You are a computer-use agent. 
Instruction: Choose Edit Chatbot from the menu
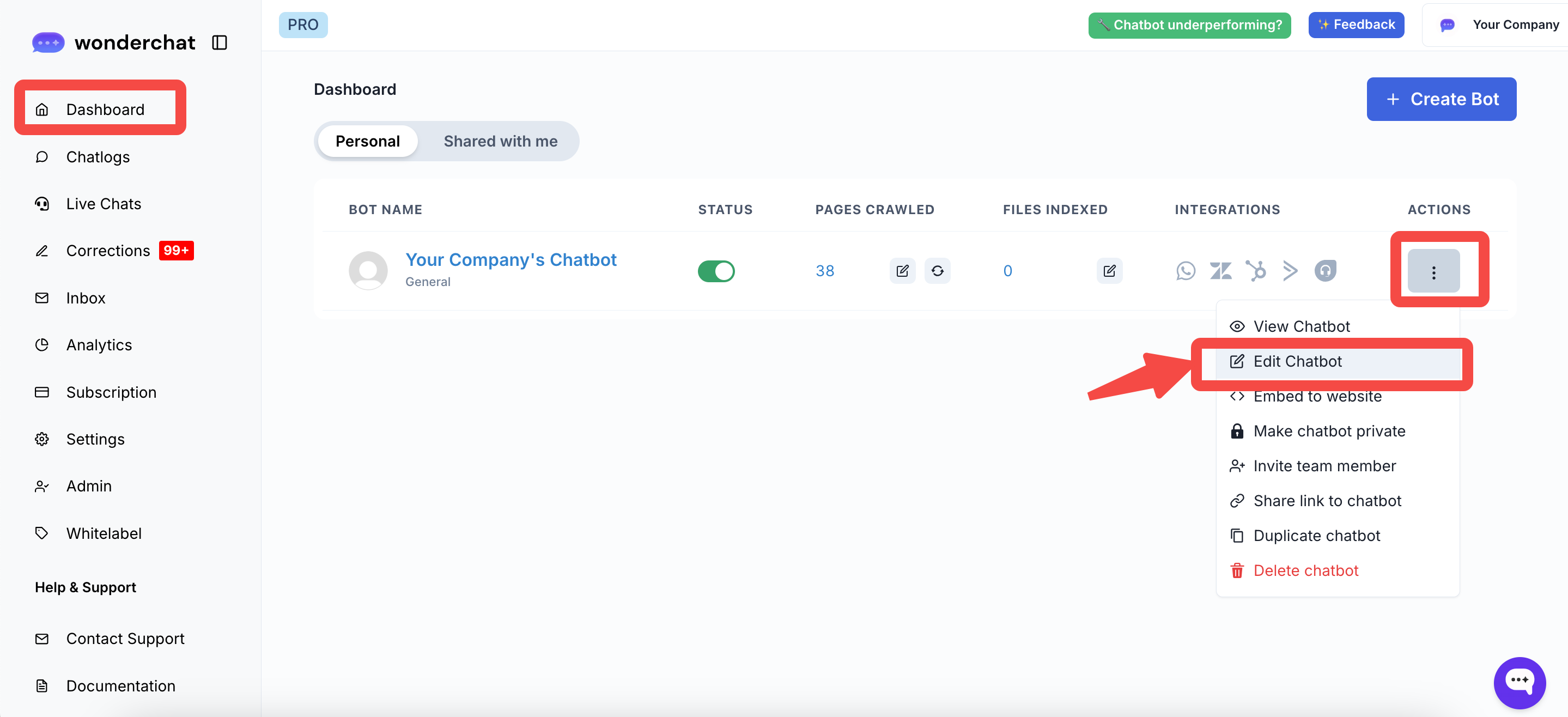[x=1297, y=362]
